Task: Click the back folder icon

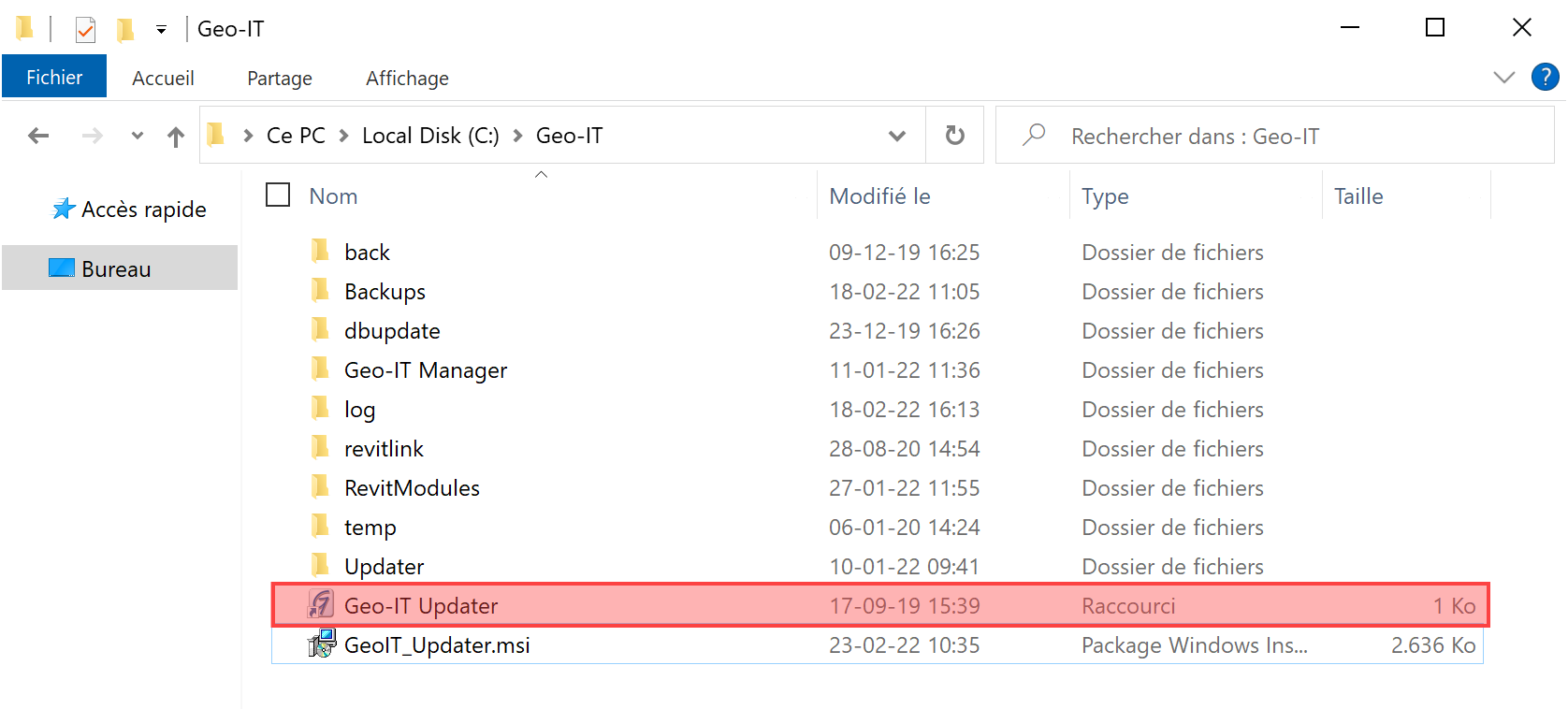Action: click(320, 251)
